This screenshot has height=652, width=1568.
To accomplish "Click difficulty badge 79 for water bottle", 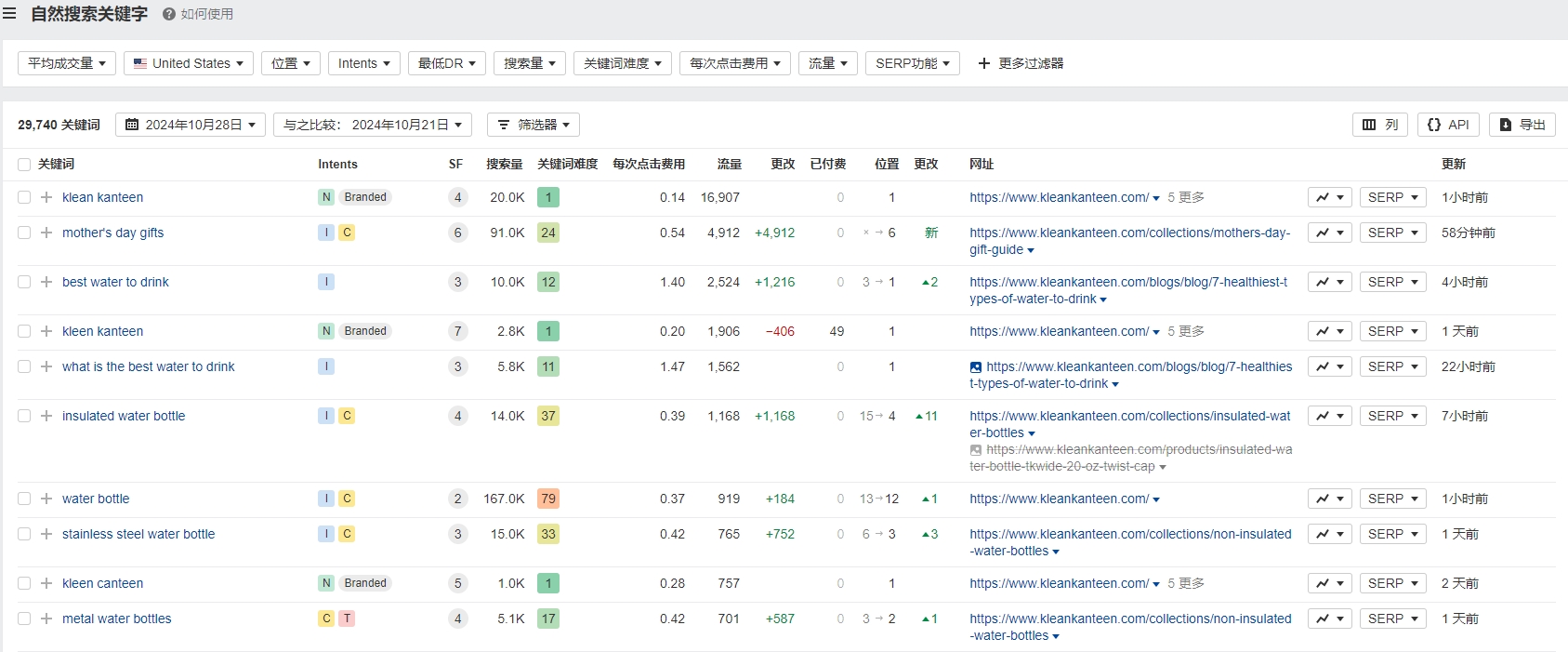I will point(548,499).
